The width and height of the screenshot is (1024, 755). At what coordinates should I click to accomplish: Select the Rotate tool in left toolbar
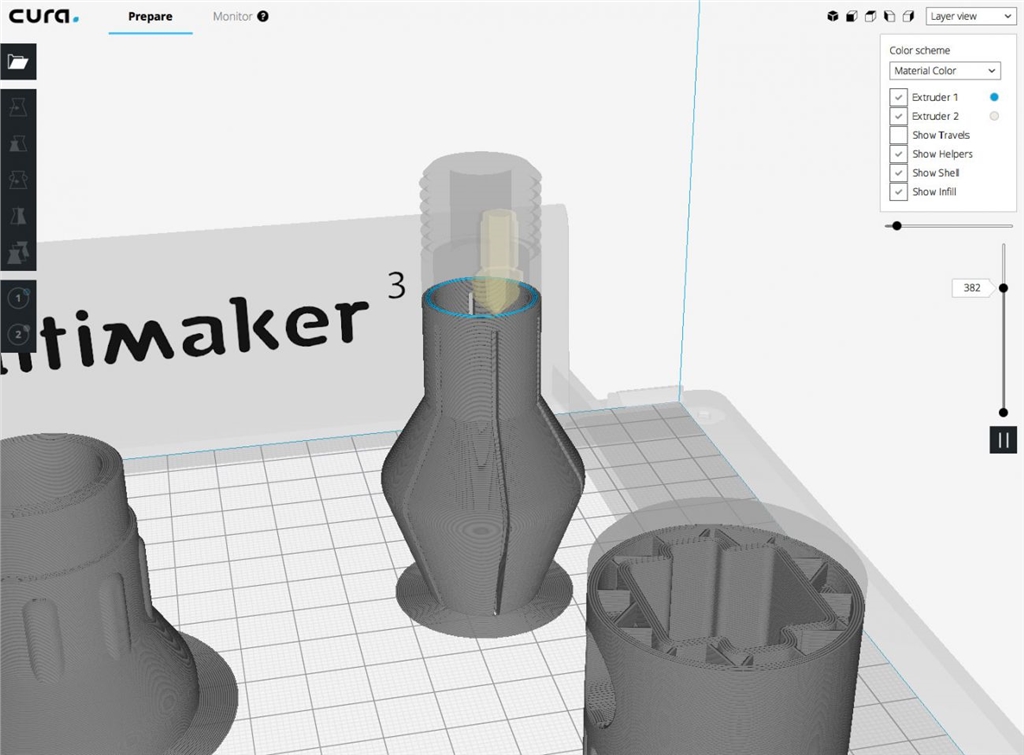(x=18, y=180)
